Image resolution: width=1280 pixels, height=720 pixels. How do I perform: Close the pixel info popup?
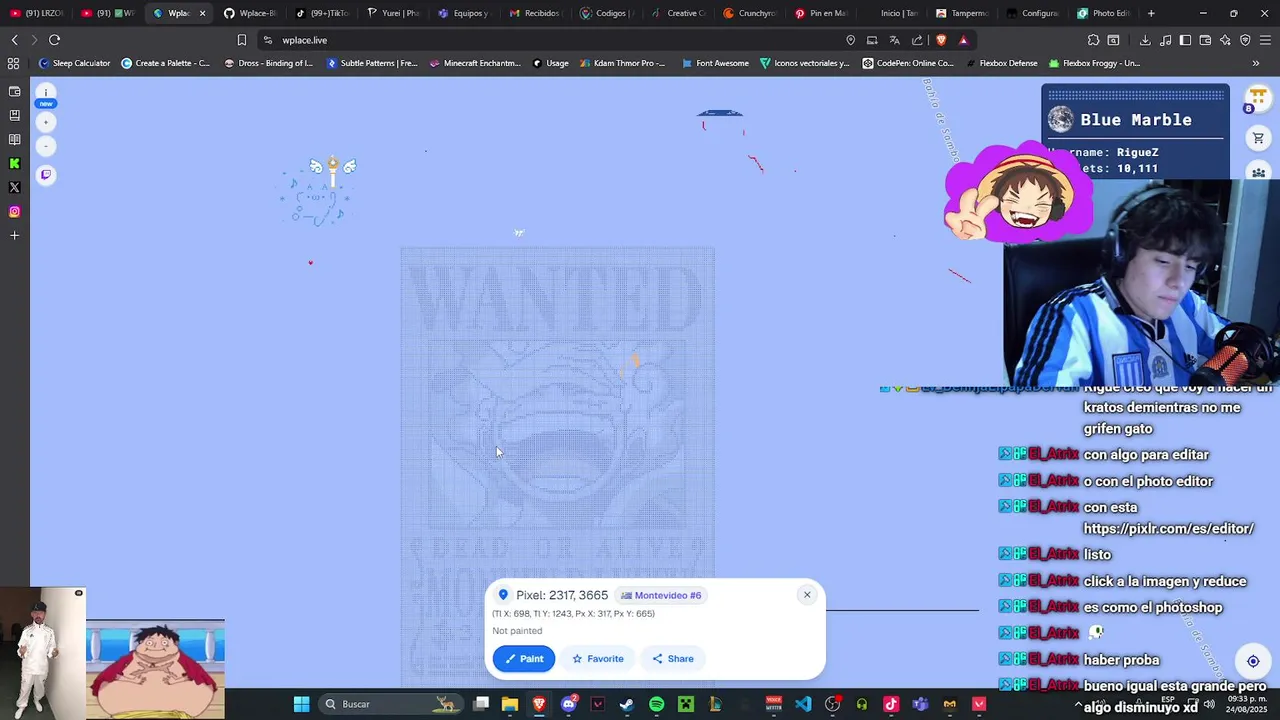807,595
